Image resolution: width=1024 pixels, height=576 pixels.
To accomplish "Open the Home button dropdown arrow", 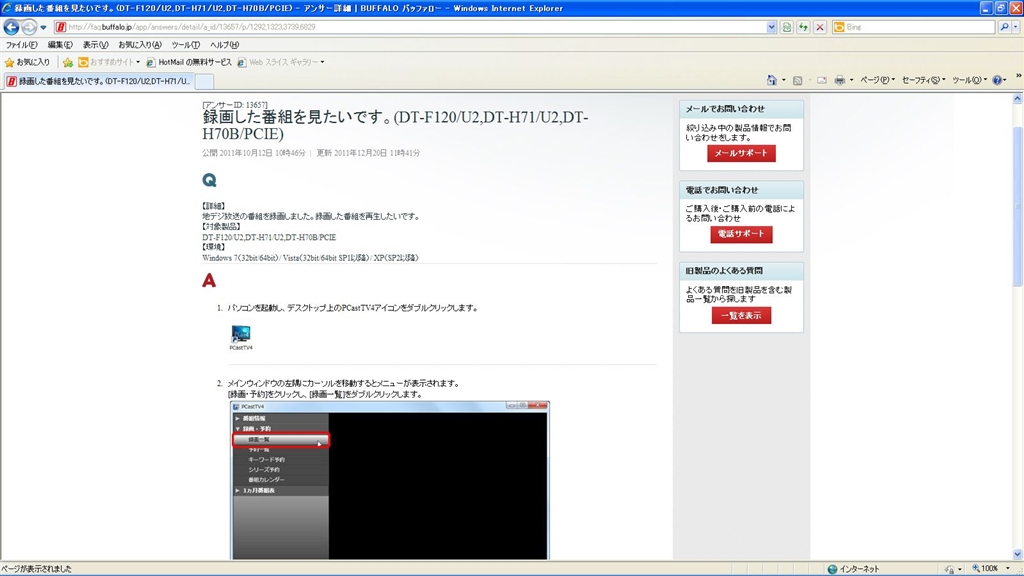I will pos(784,80).
